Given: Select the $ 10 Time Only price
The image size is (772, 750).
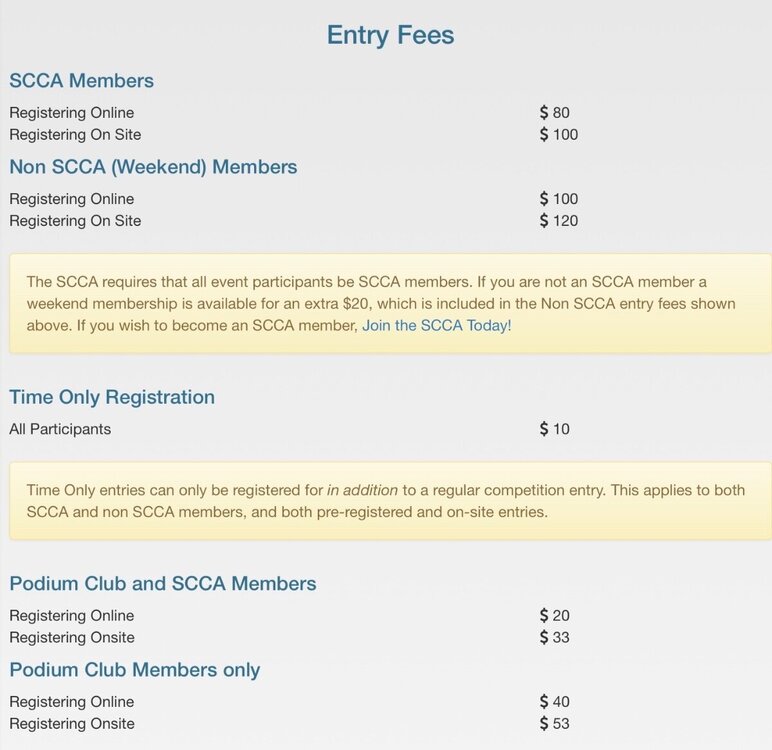Looking at the screenshot, I should coord(554,429).
